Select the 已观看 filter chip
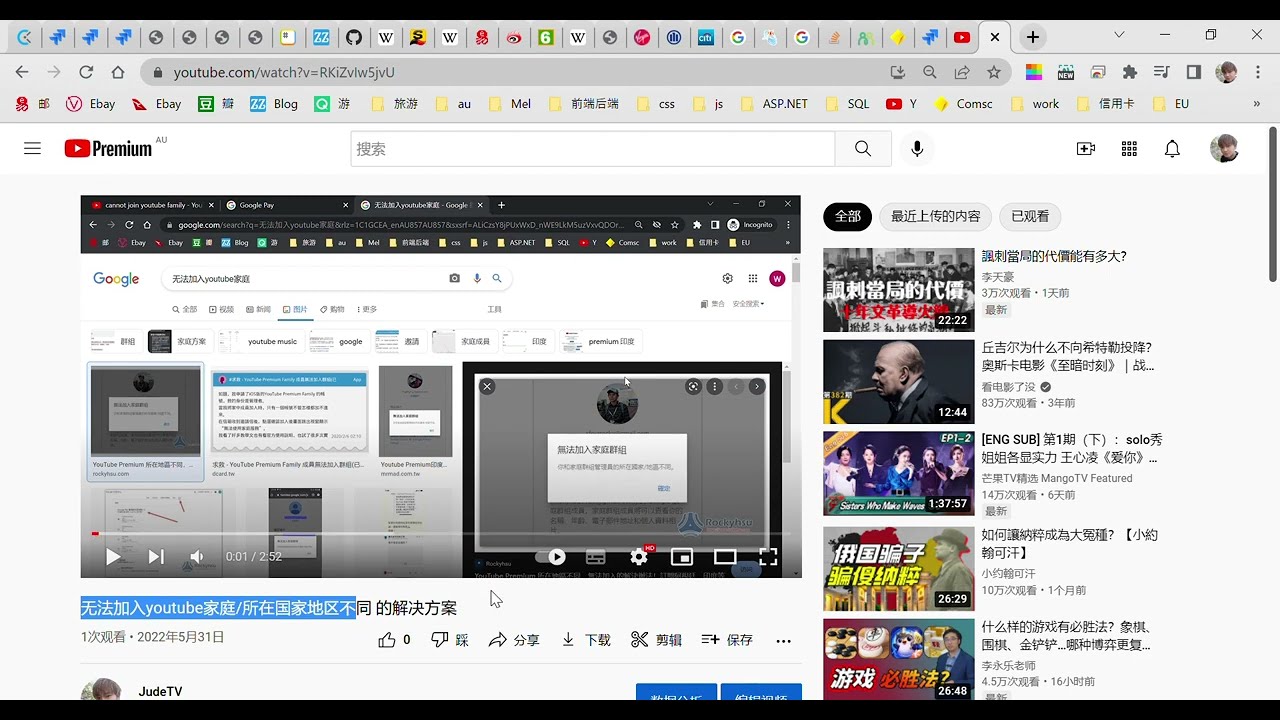This screenshot has height=720, width=1280. coord(1030,216)
